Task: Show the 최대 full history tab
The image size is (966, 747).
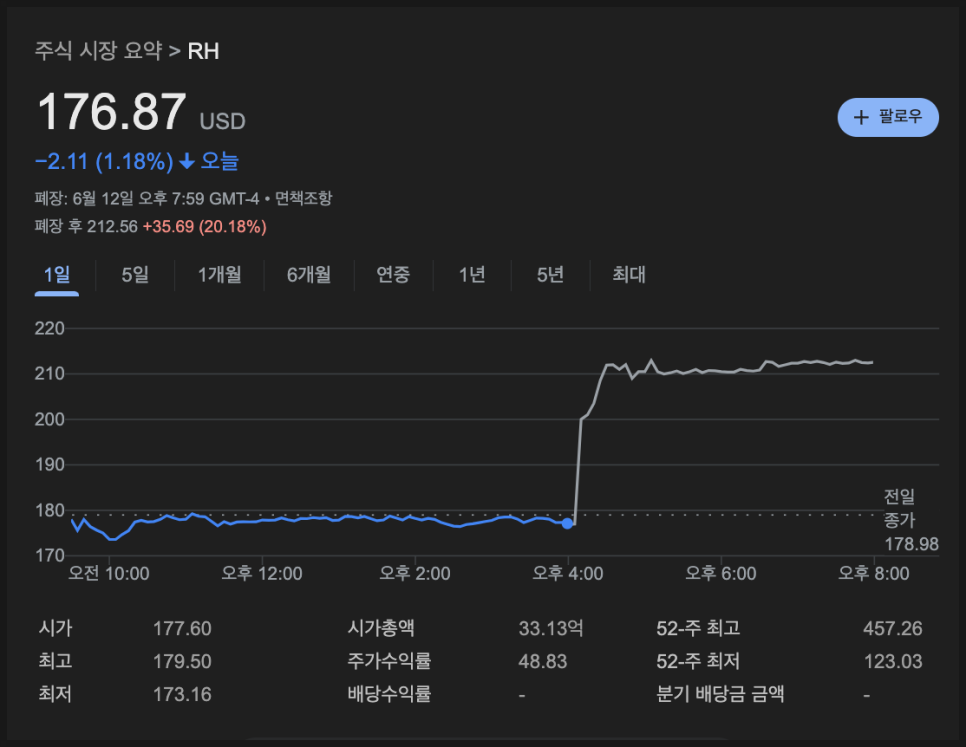Action: (629, 275)
